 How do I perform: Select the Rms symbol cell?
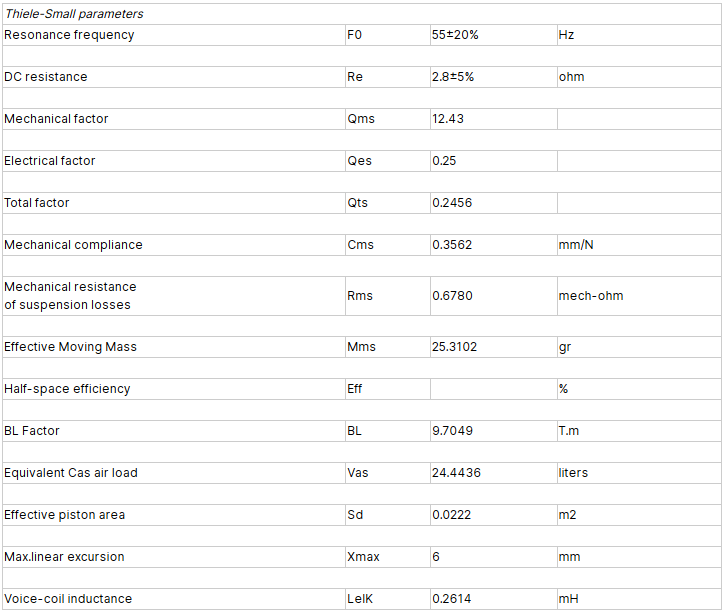coord(359,296)
